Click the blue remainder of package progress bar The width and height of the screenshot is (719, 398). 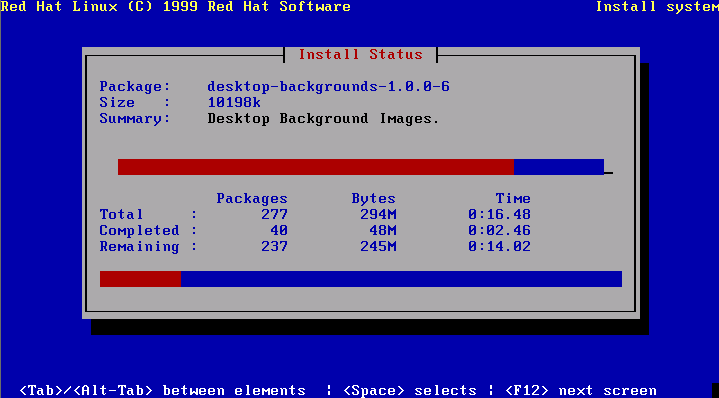pyautogui.click(x=559, y=167)
